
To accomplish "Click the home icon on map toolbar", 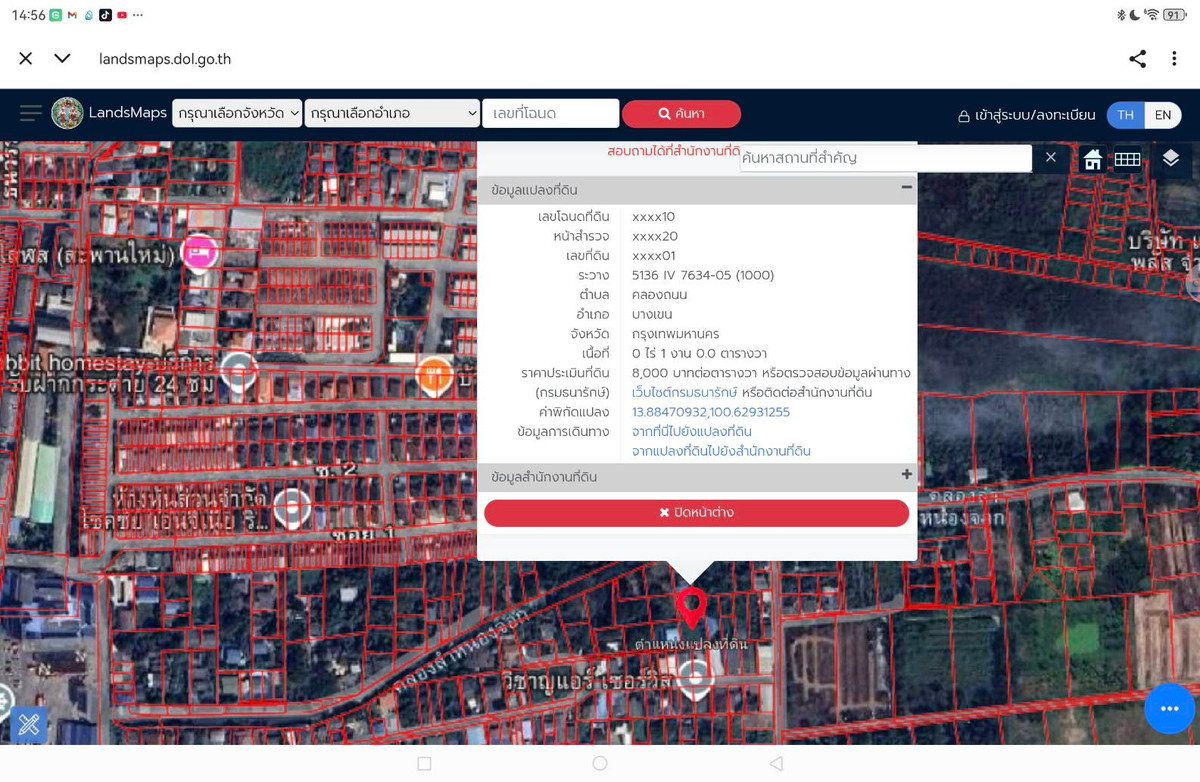I will (x=1093, y=159).
